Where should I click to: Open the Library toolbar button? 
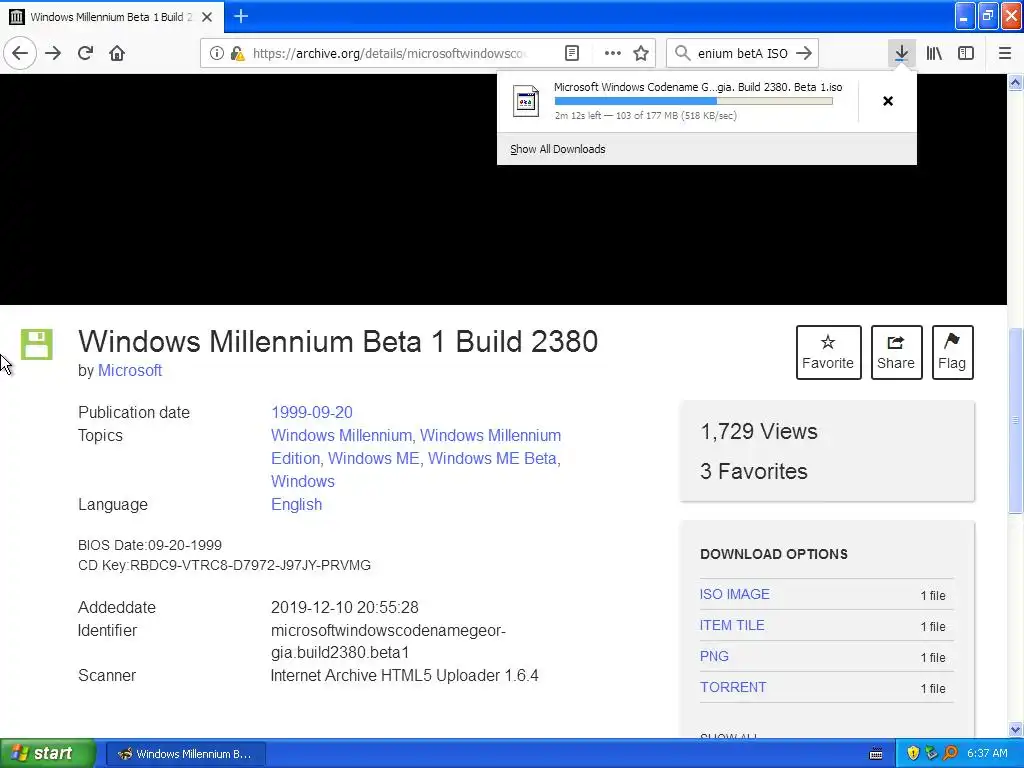934,54
